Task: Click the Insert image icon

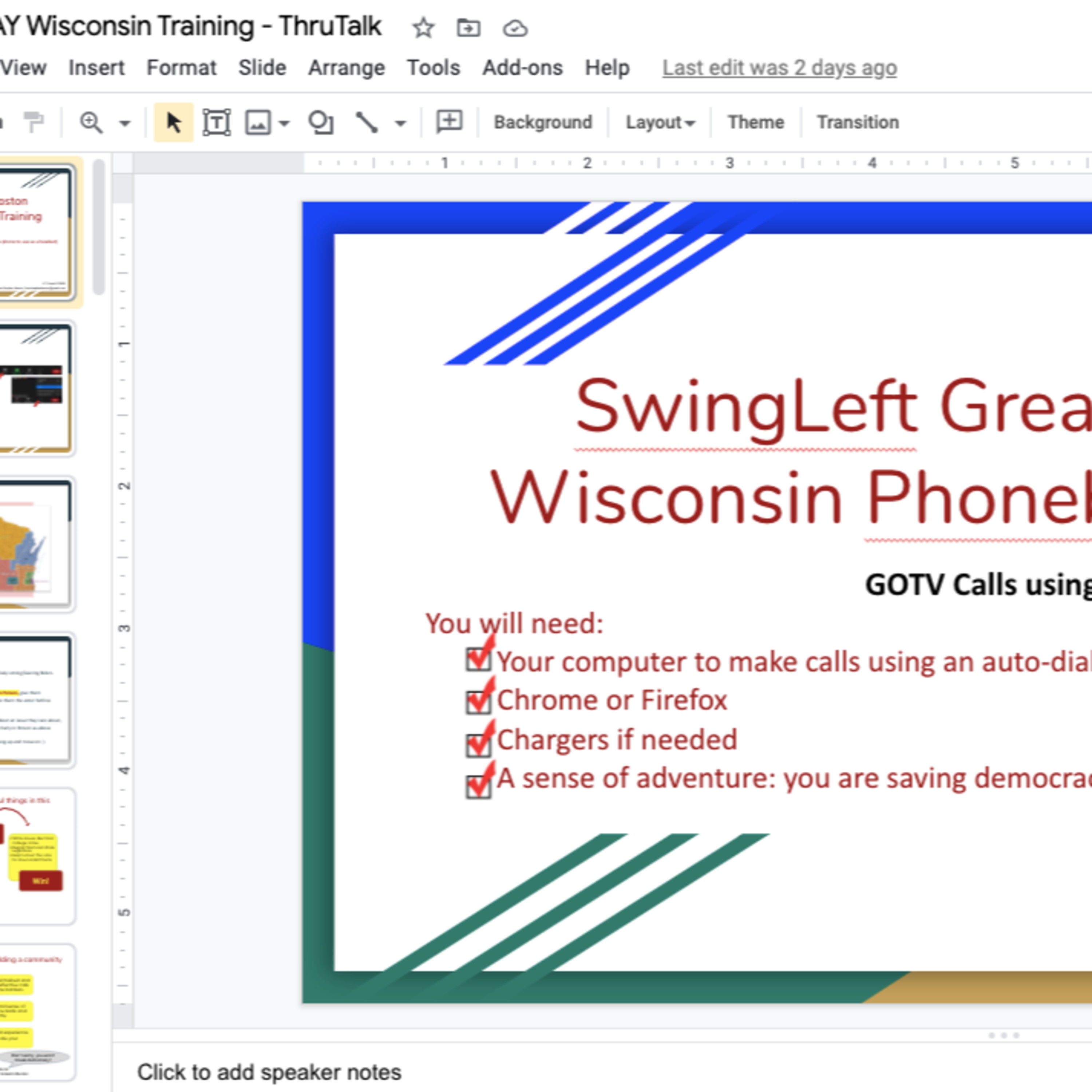Action: coord(258,122)
